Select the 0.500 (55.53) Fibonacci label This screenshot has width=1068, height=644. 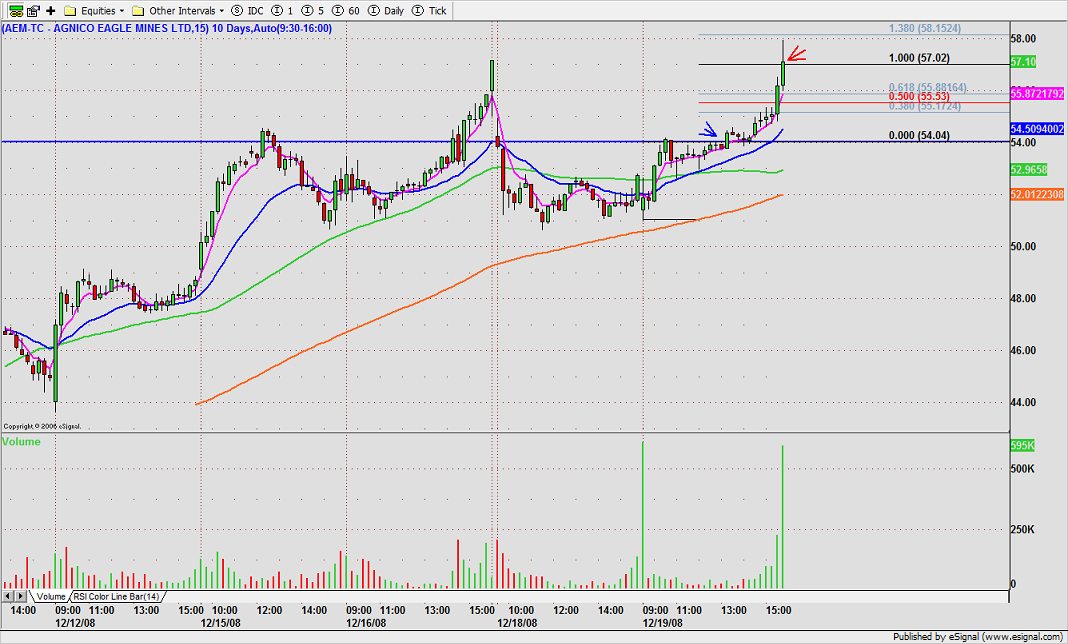click(920, 97)
